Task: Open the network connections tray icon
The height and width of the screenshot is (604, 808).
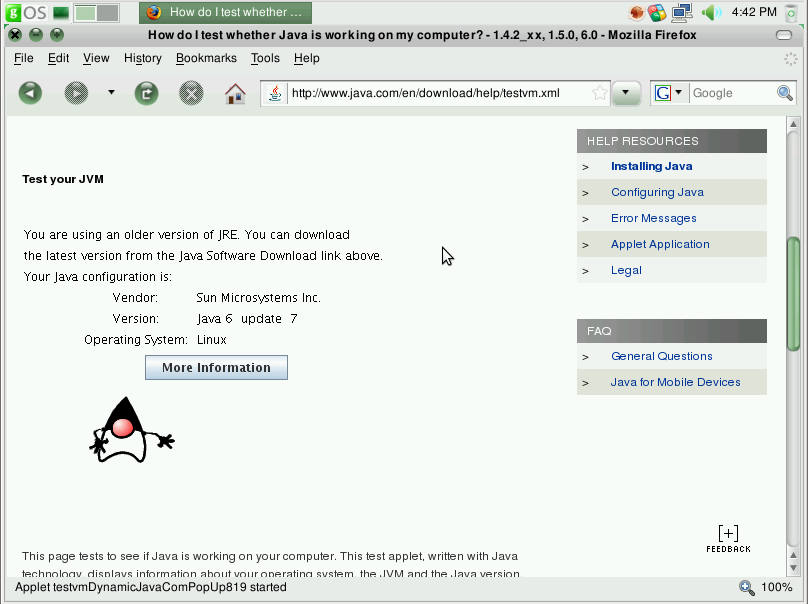Action: 682,12
